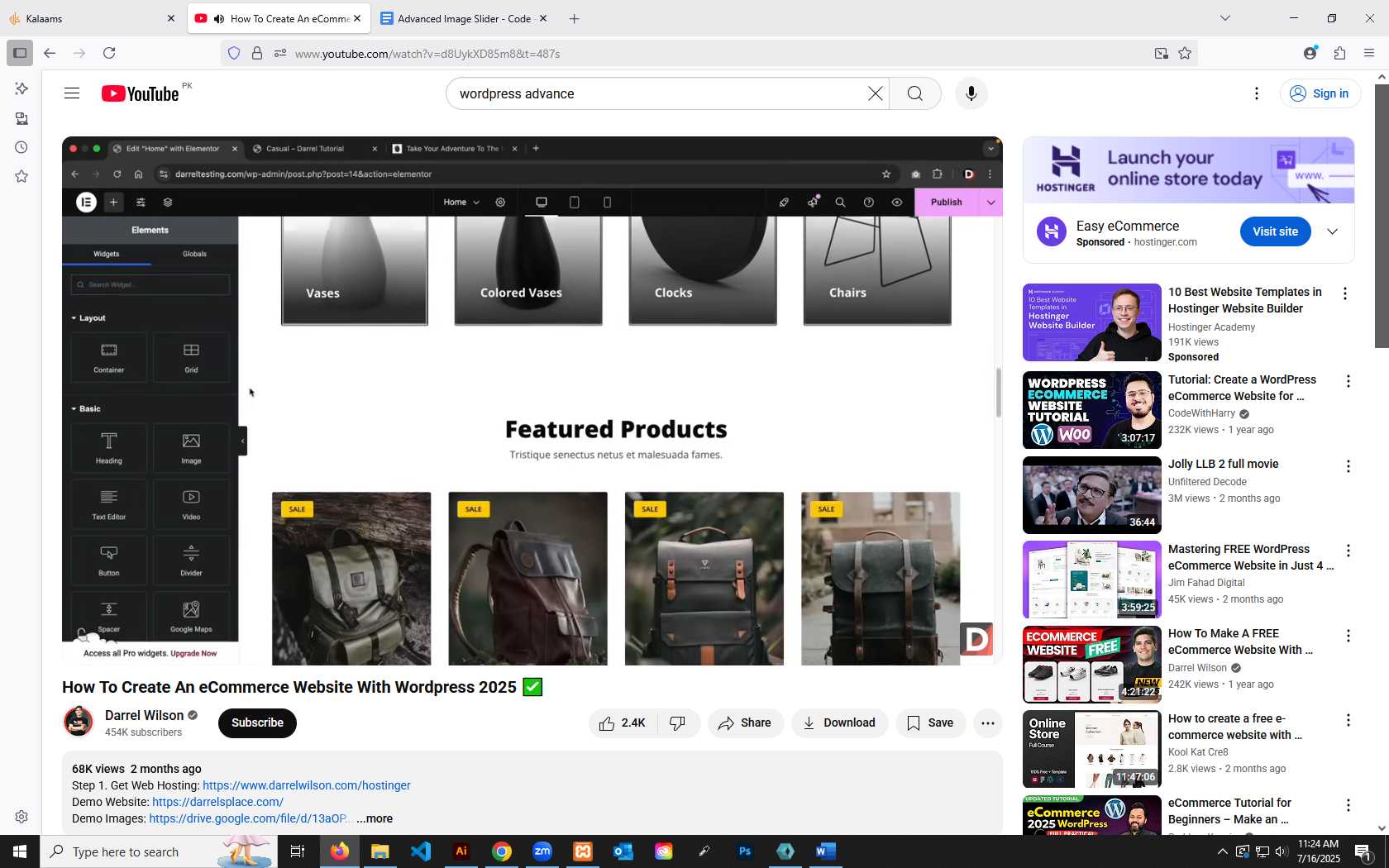This screenshot has height=868, width=1389.
Task: Like the video
Action: tap(623, 723)
